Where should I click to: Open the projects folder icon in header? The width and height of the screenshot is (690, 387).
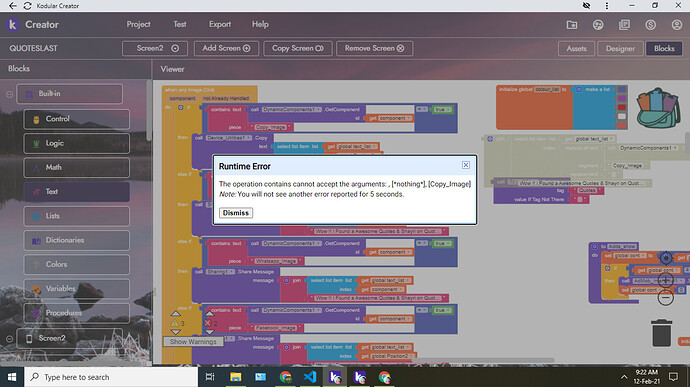[572, 25]
